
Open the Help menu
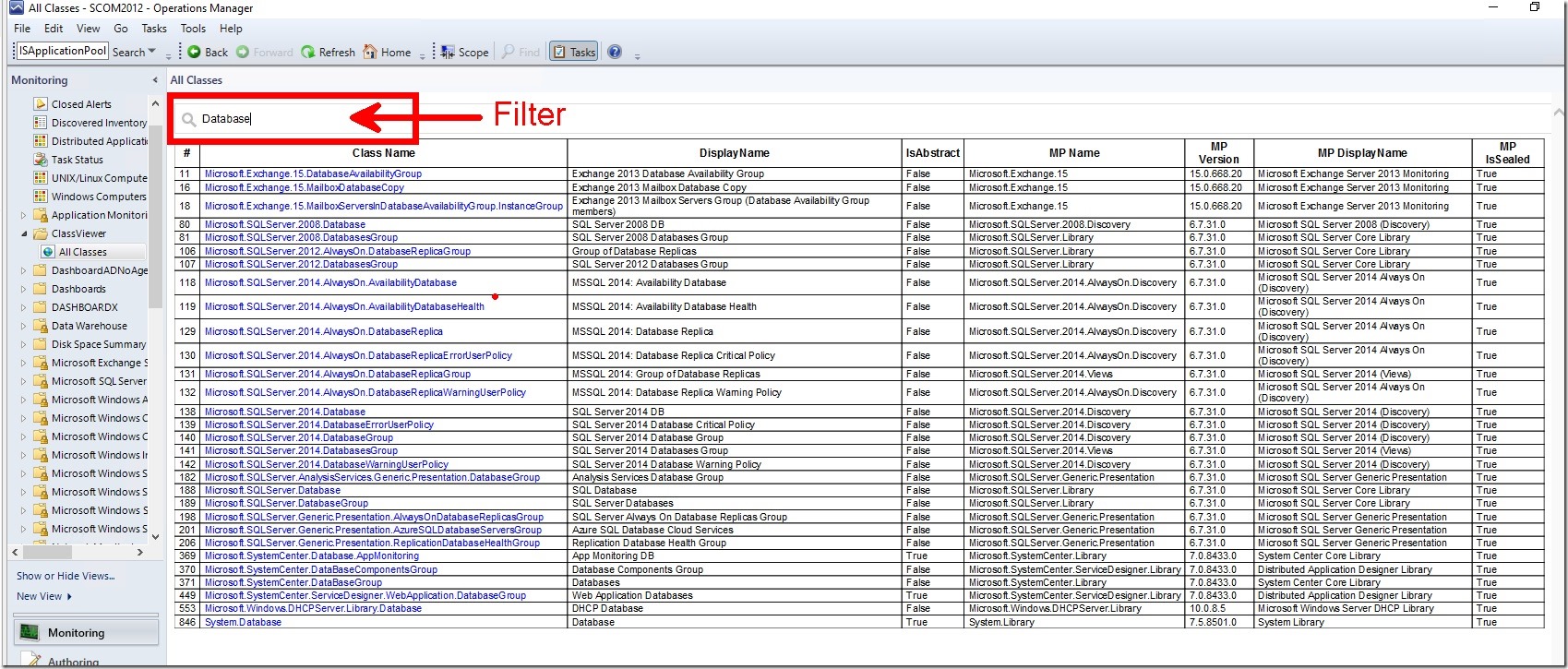(x=231, y=29)
